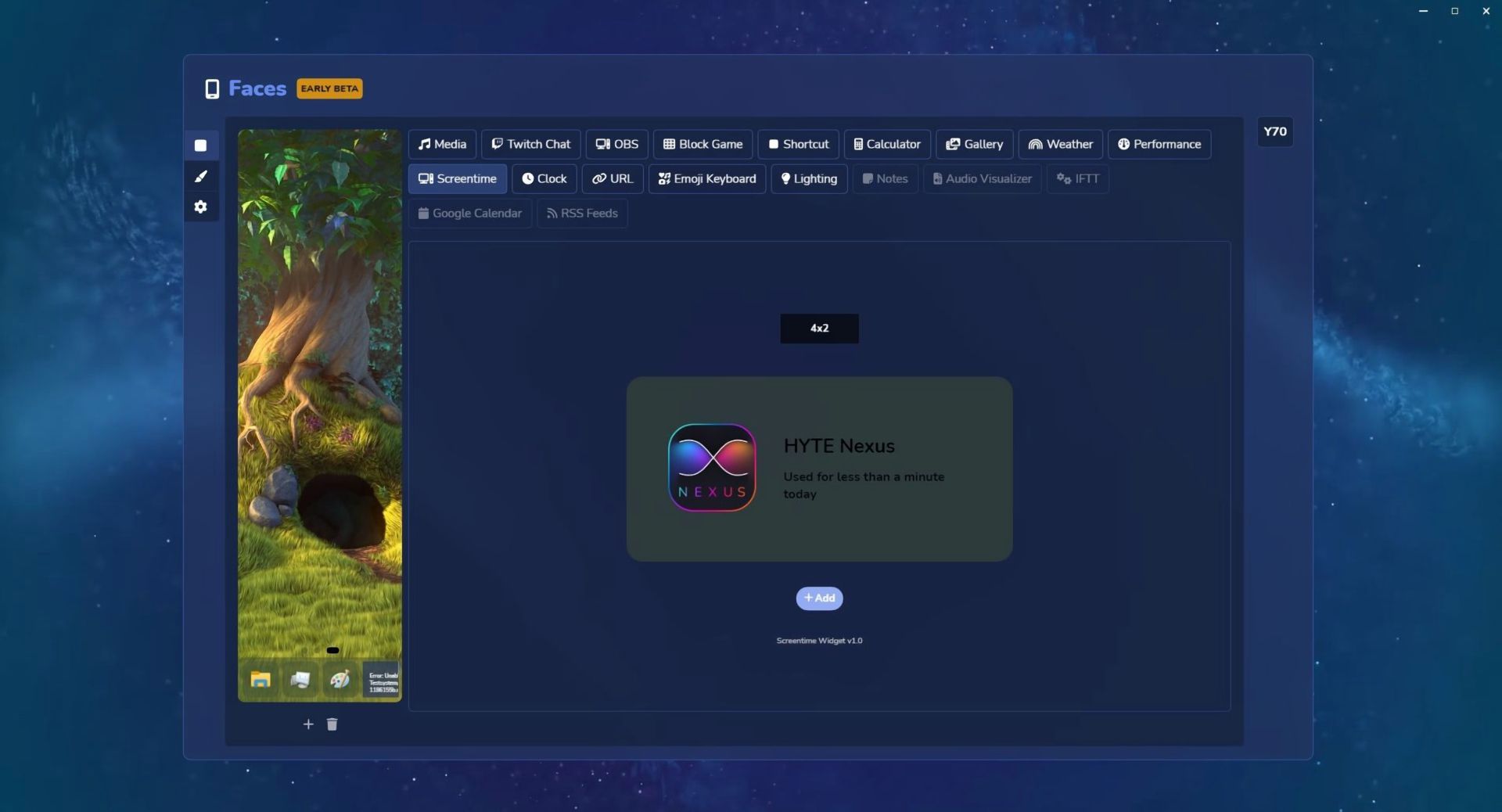The height and width of the screenshot is (812, 1502).
Task: Select the Gallery widget tab
Action: tap(975, 144)
